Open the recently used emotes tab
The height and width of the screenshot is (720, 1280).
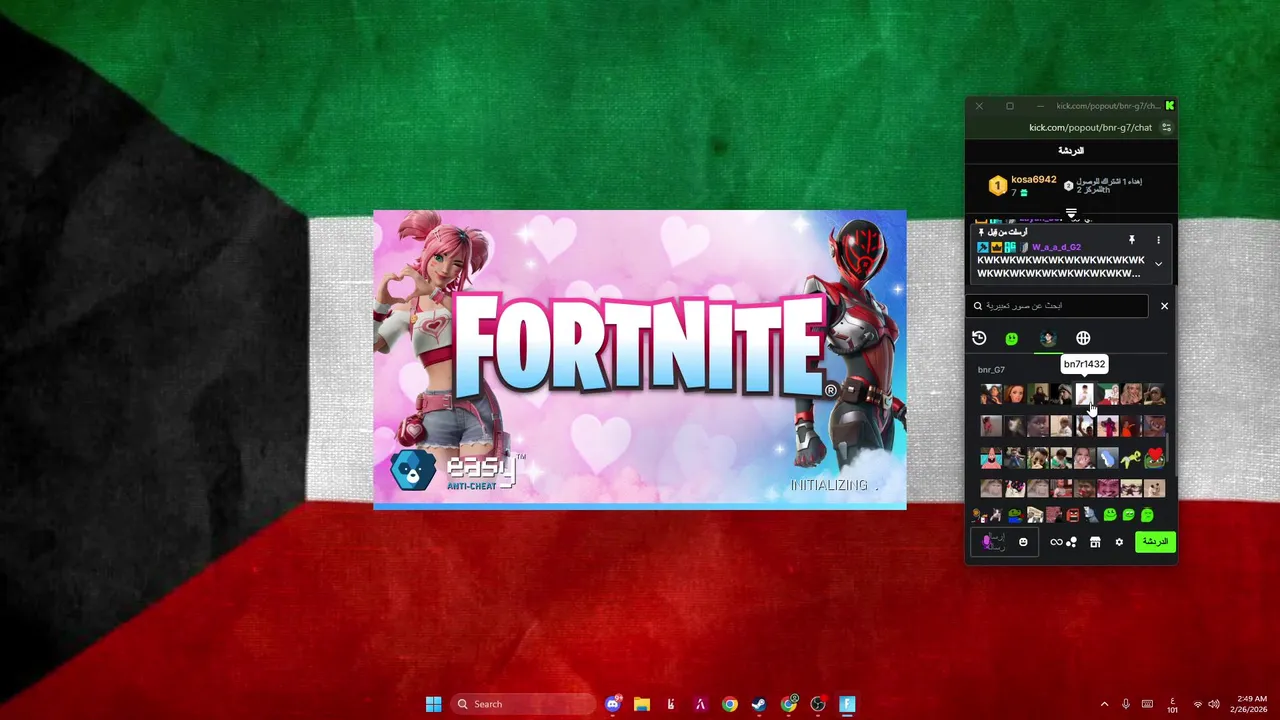pyautogui.click(x=979, y=338)
